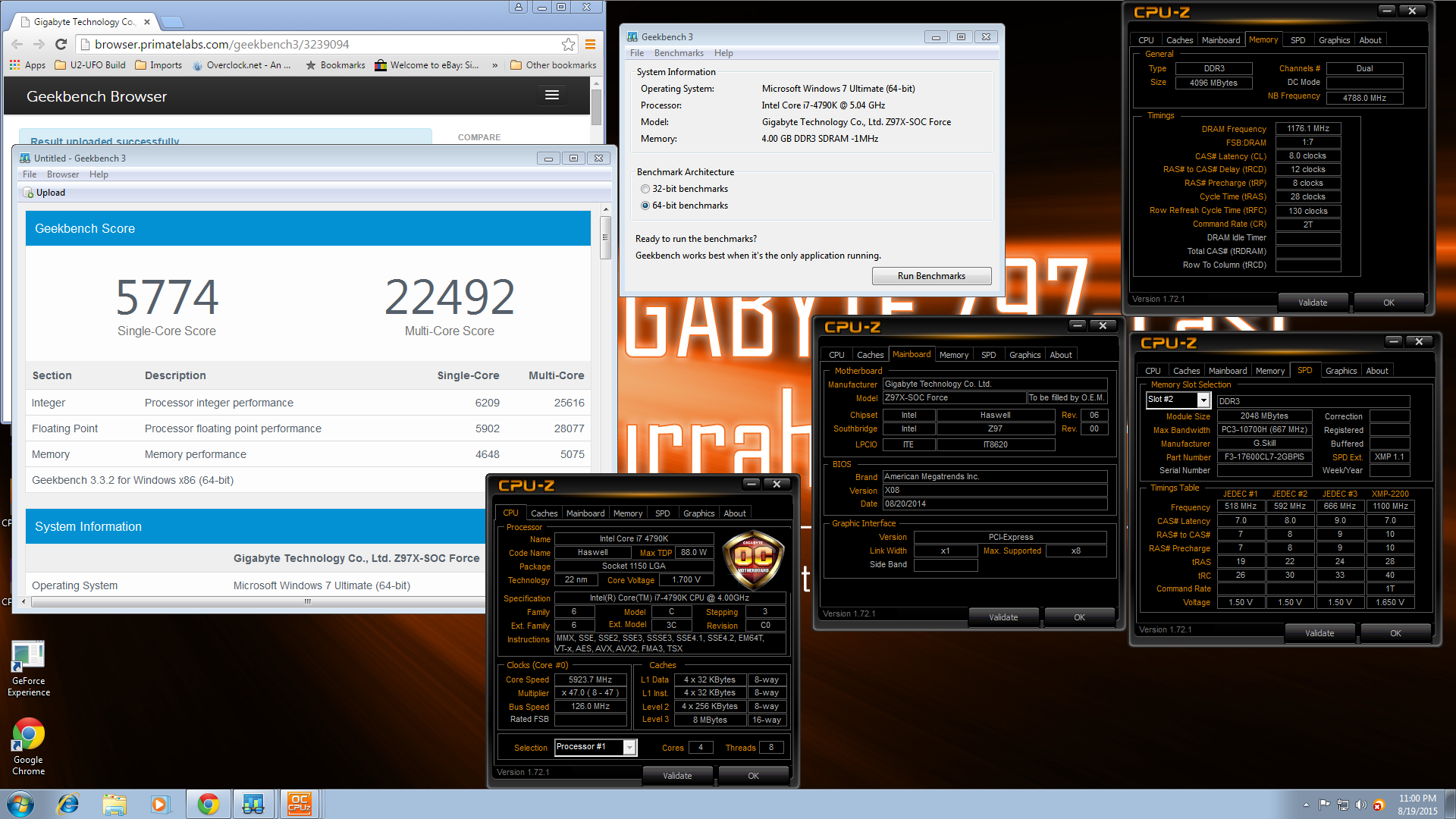Click Chrome page vertical scrollbar thumb
The width and height of the screenshot is (1456, 819).
pyautogui.click(x=597, y=106)
